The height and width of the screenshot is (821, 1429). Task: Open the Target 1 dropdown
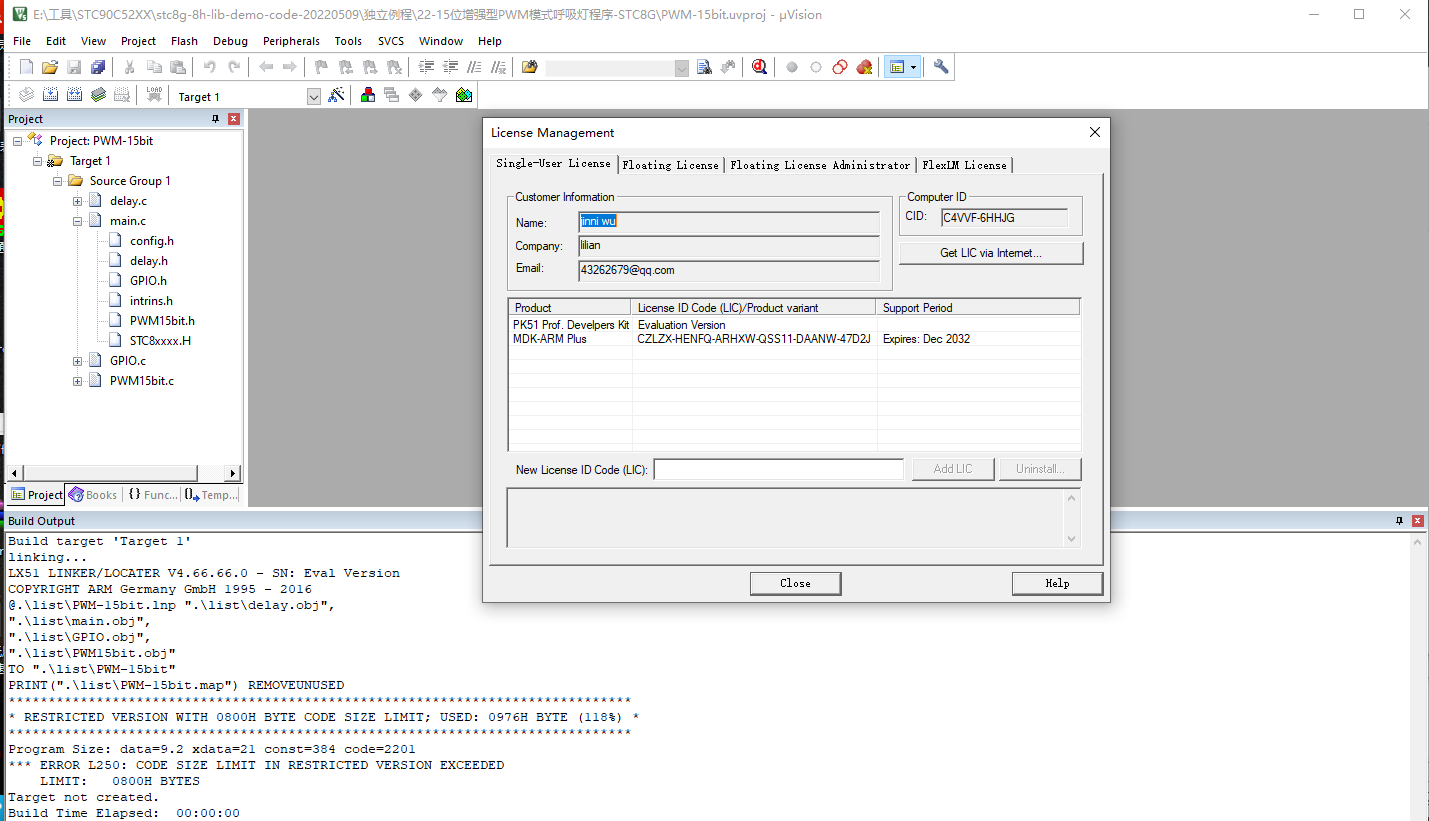click(313, 97)
